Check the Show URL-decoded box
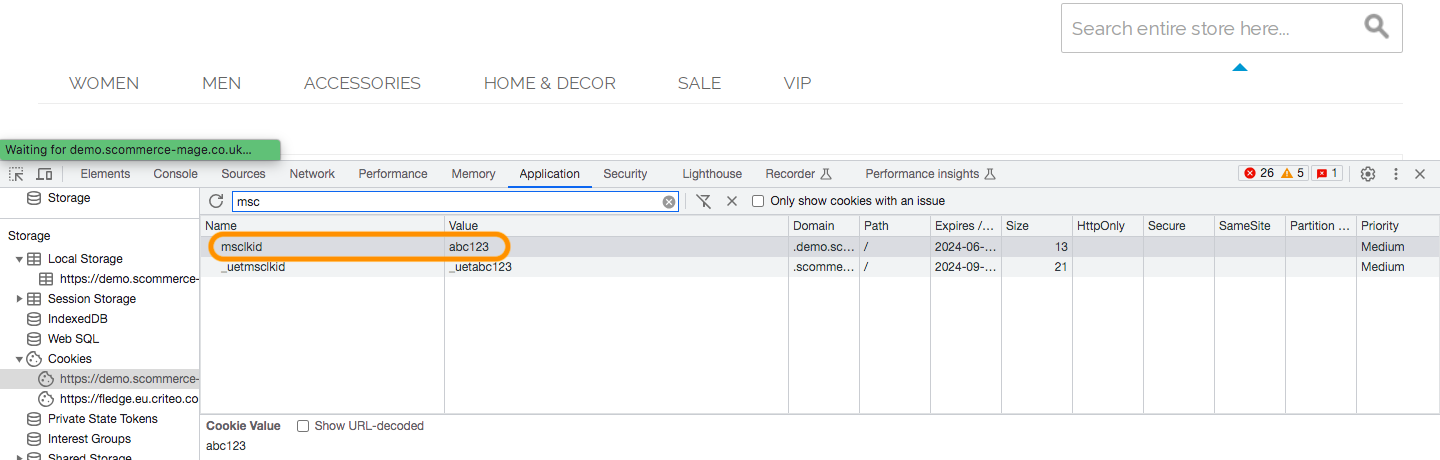1440x460 pixels. [303, 426]
